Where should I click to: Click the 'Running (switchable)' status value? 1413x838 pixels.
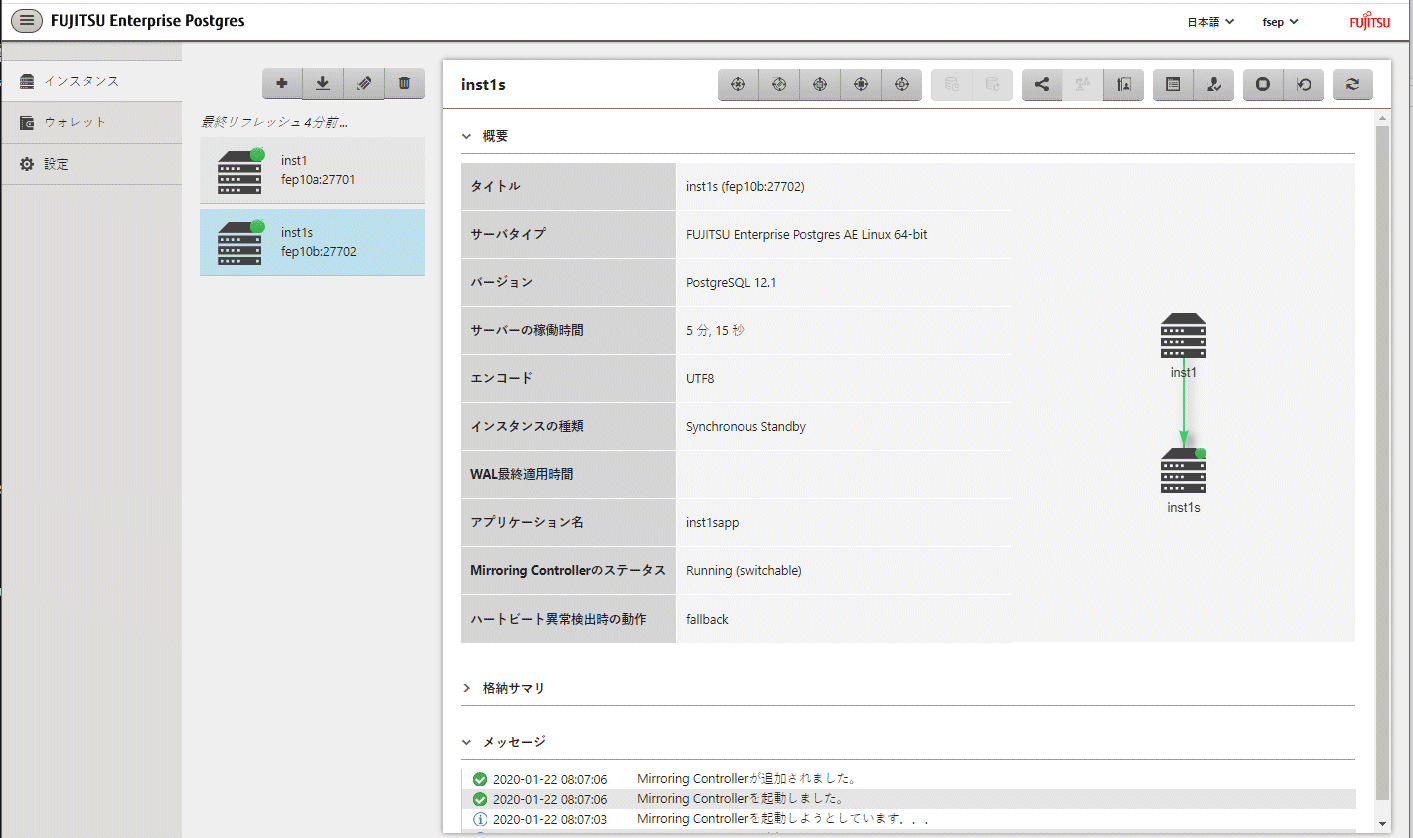(744, 571)
